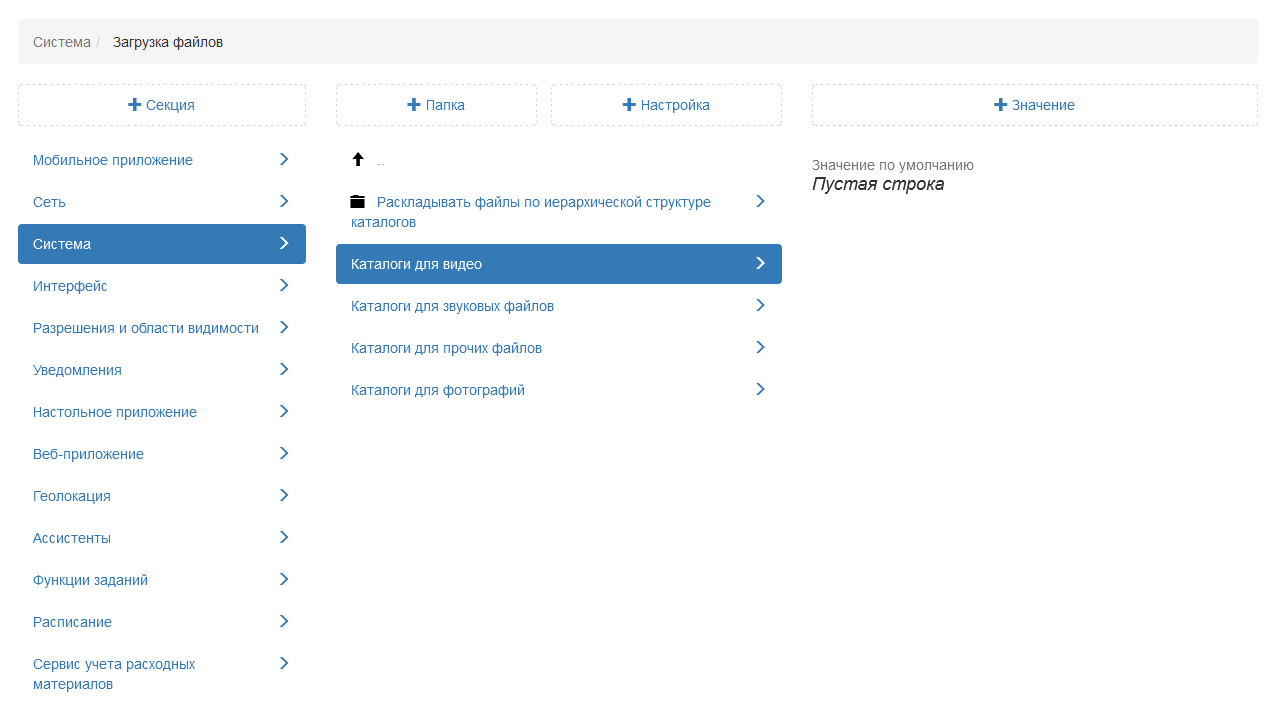Select Уведомления in the sidebar
The width and height of the screenshot is (1276, 718).
[x=77, y=370]
